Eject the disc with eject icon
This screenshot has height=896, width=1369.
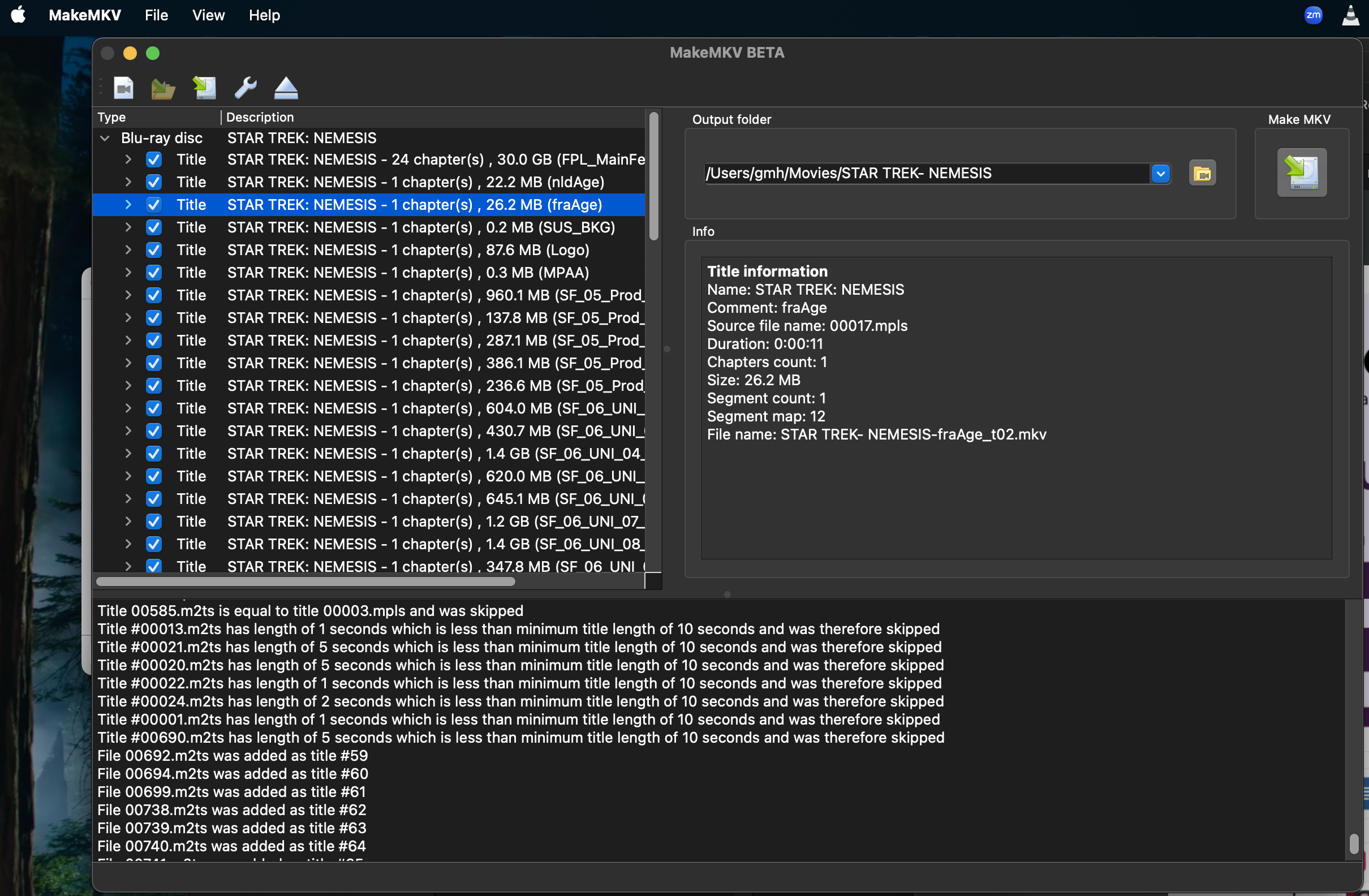(286, 88)
